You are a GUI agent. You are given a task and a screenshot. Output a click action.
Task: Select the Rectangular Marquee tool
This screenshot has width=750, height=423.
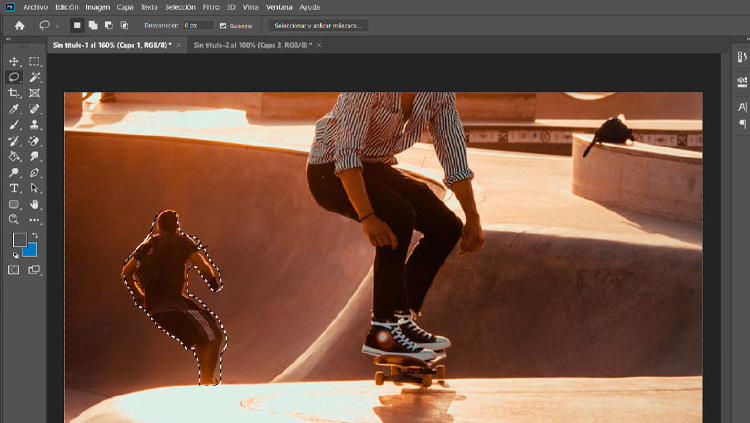click(34, 61)
